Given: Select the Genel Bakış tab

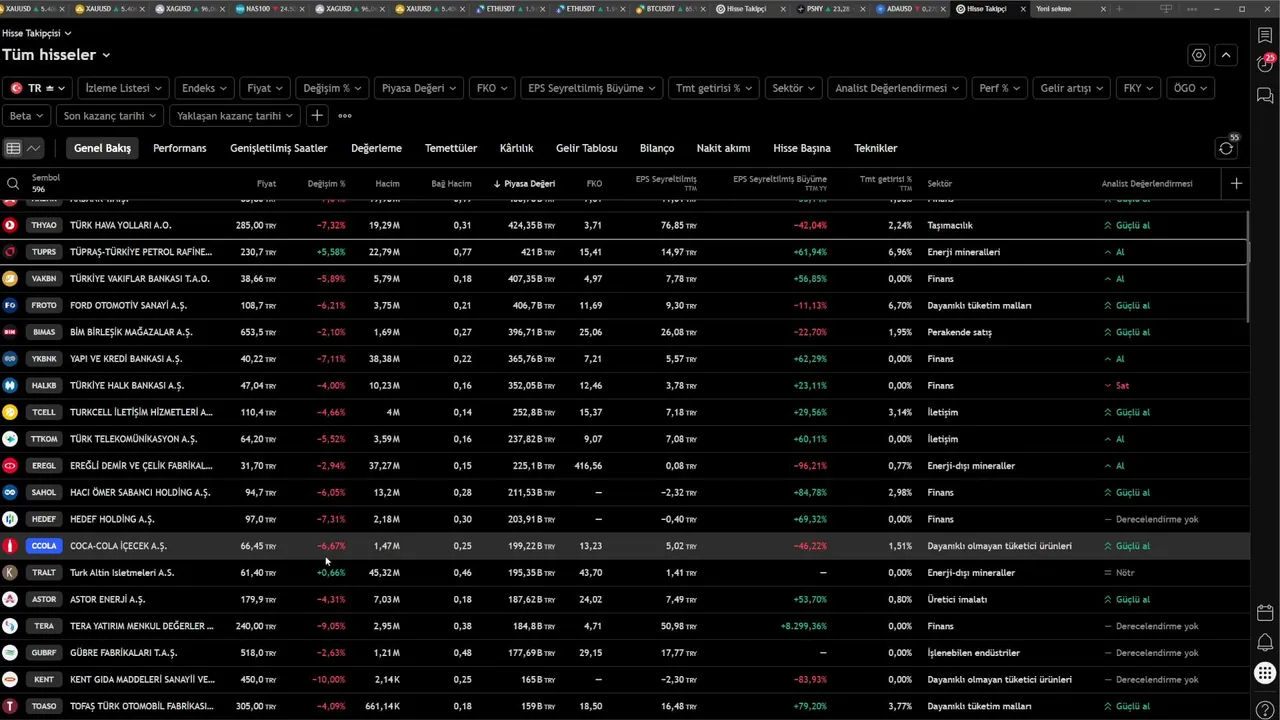Looking at the screenshot, I should point(102,148).
